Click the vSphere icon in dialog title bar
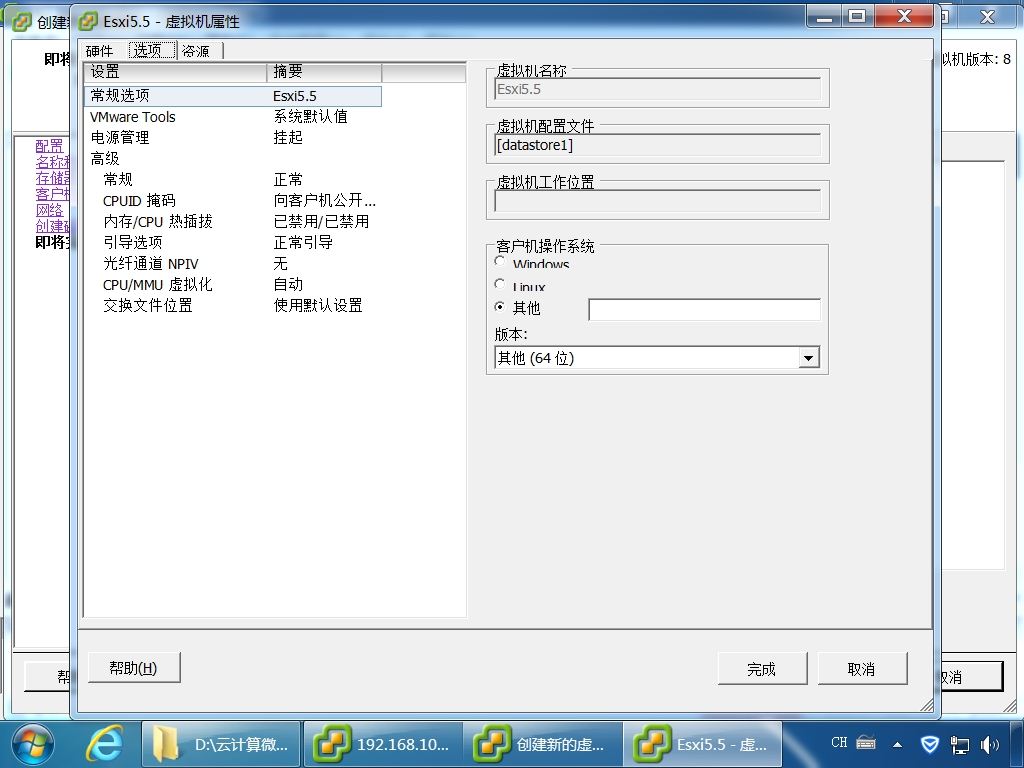 (88, 22)
